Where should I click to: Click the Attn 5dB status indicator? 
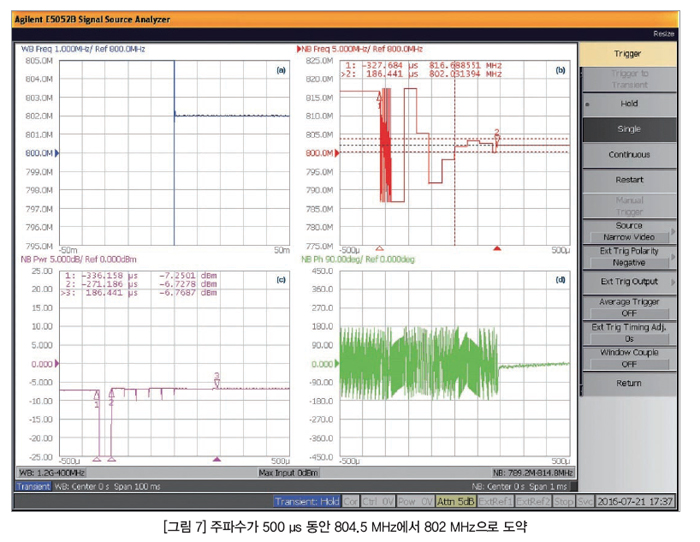(x=455, y=502)
